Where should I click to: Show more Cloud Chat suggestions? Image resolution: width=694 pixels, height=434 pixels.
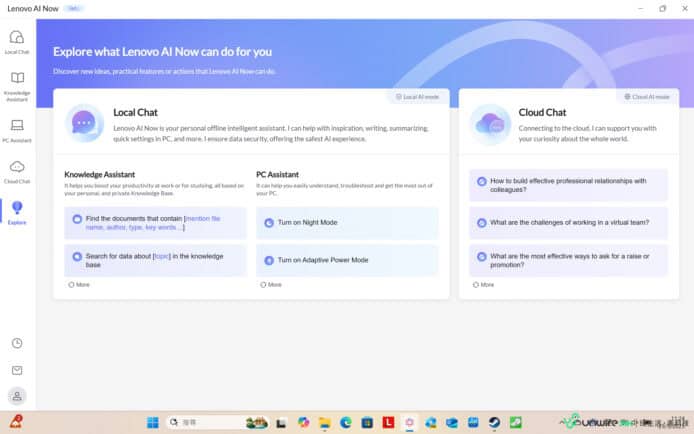tap(483, 284)
